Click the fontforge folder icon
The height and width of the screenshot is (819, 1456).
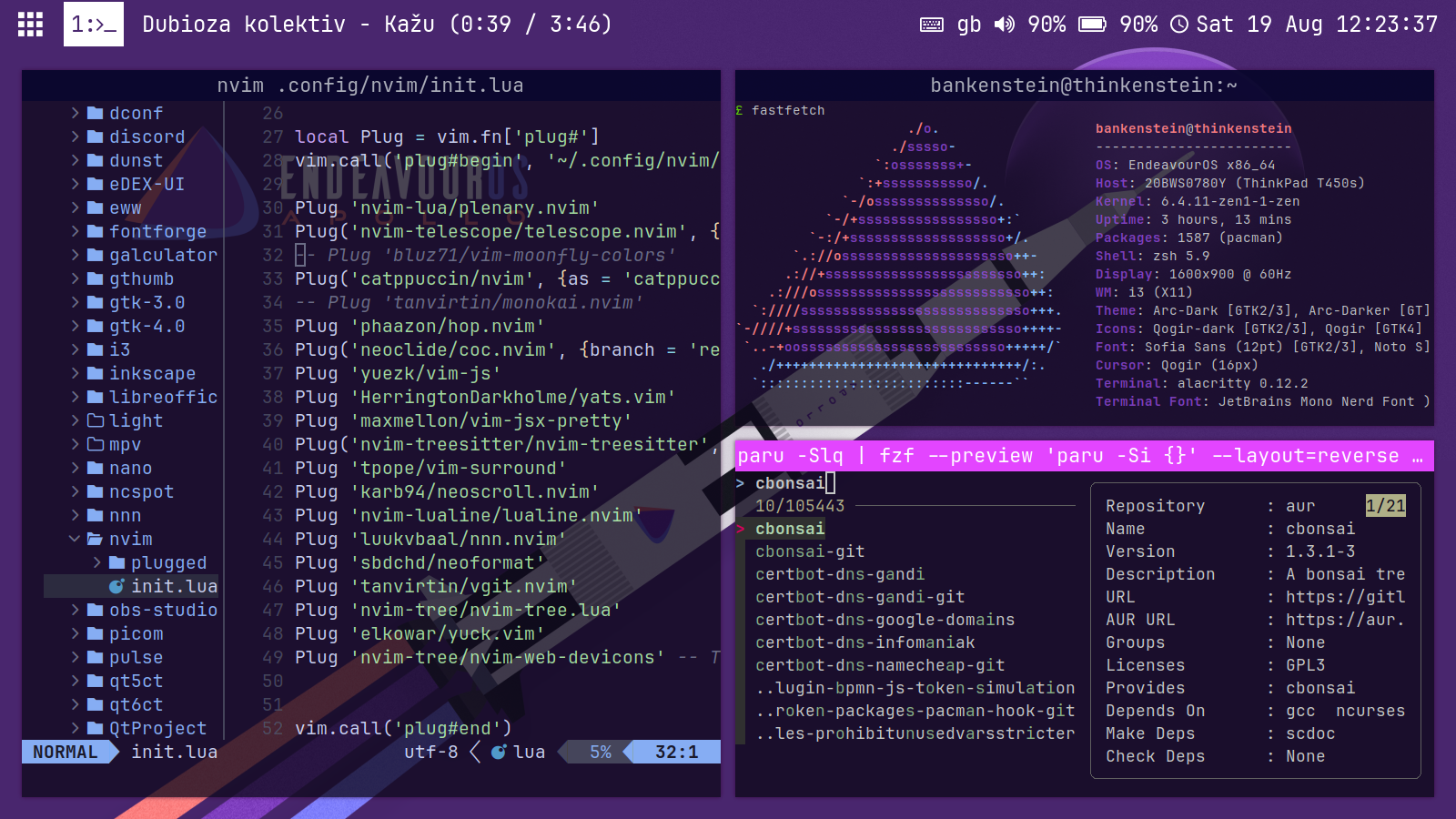tap(96, 231)
